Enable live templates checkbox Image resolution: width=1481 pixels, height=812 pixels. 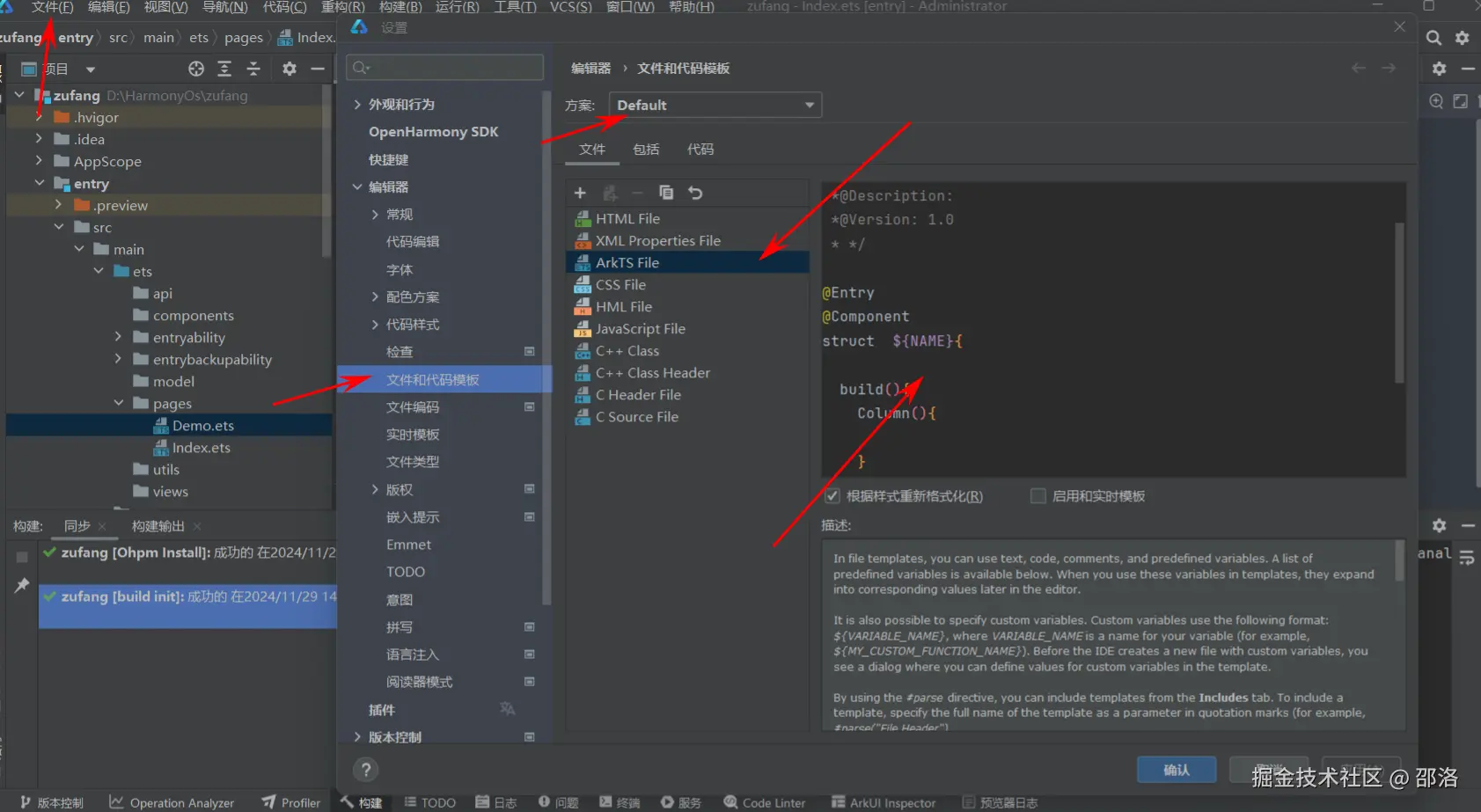pyautogui.click(x=1038, y=496)
